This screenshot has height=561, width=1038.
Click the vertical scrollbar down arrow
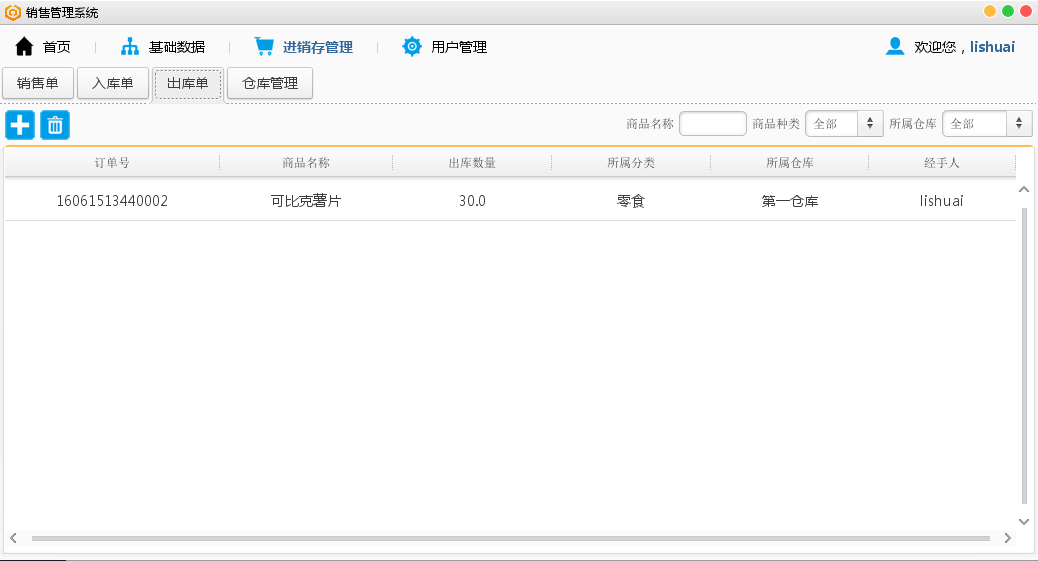(1023, 521)
